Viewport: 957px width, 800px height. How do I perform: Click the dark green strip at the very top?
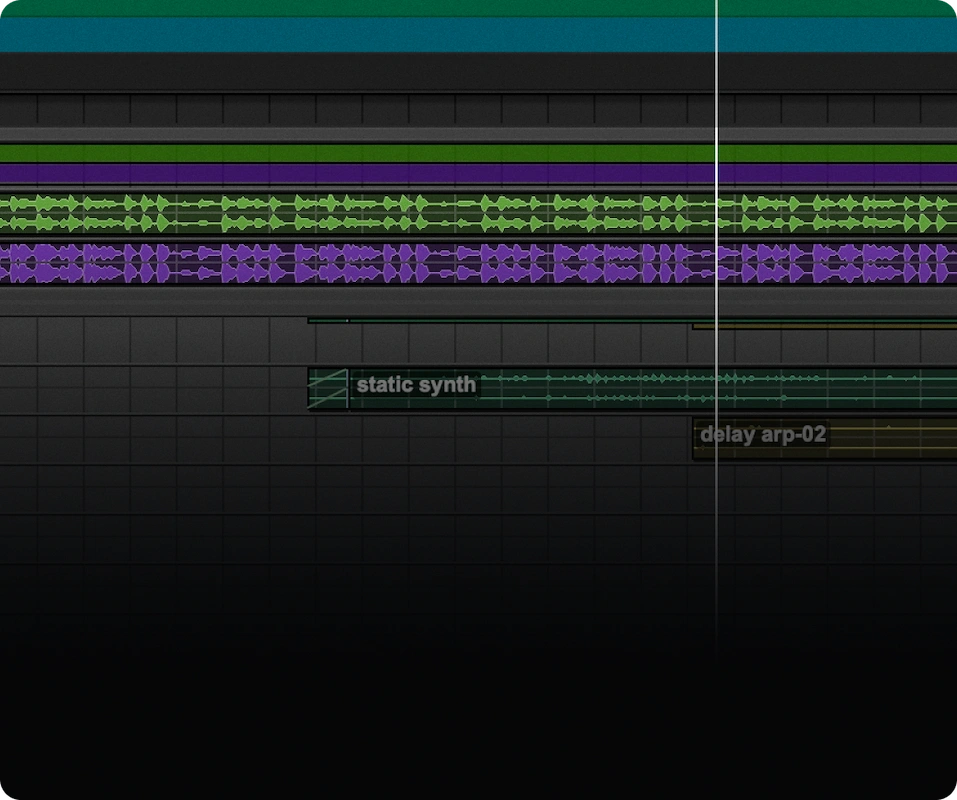(x=400, y=8)
